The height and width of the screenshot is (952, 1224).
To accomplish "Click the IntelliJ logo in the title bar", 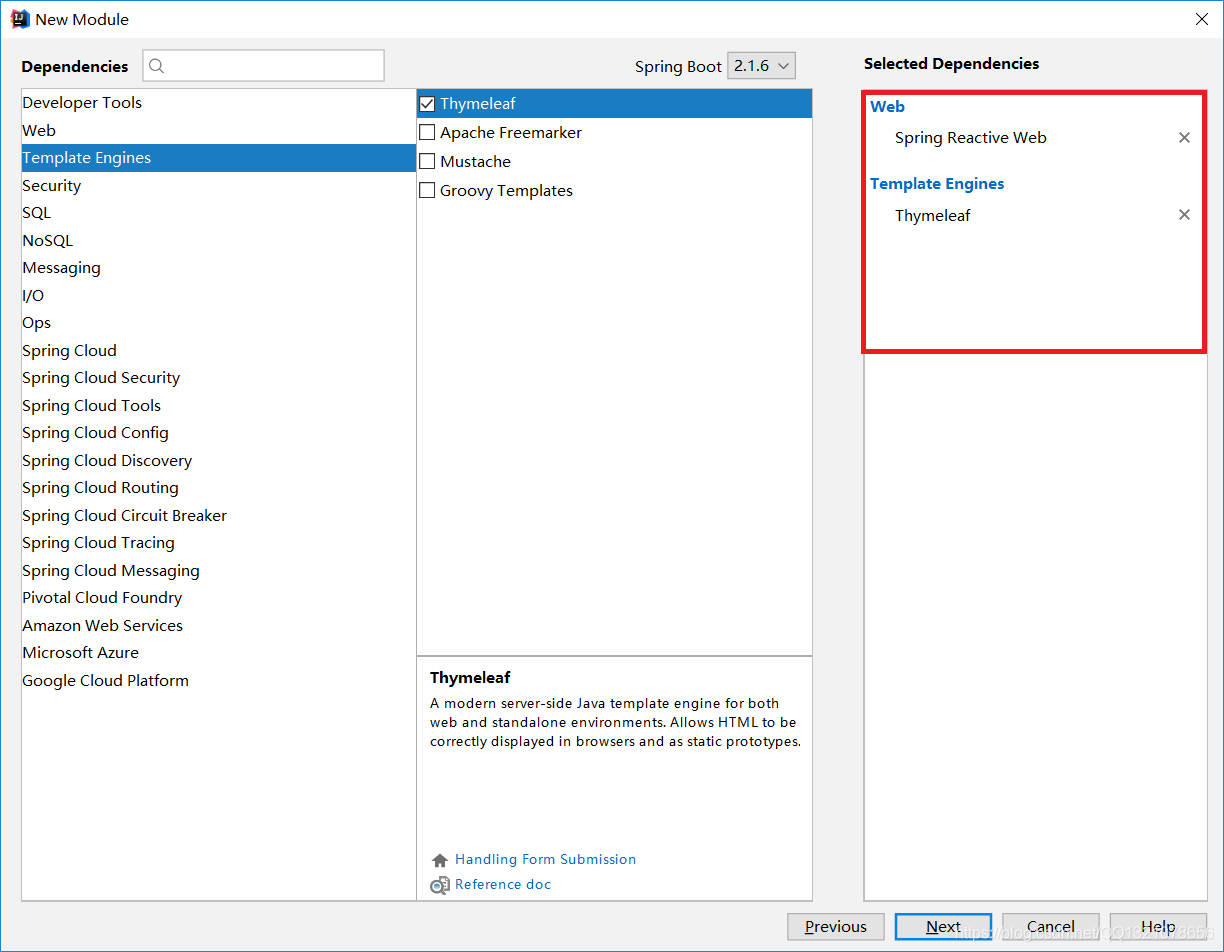I will (19, 19).
